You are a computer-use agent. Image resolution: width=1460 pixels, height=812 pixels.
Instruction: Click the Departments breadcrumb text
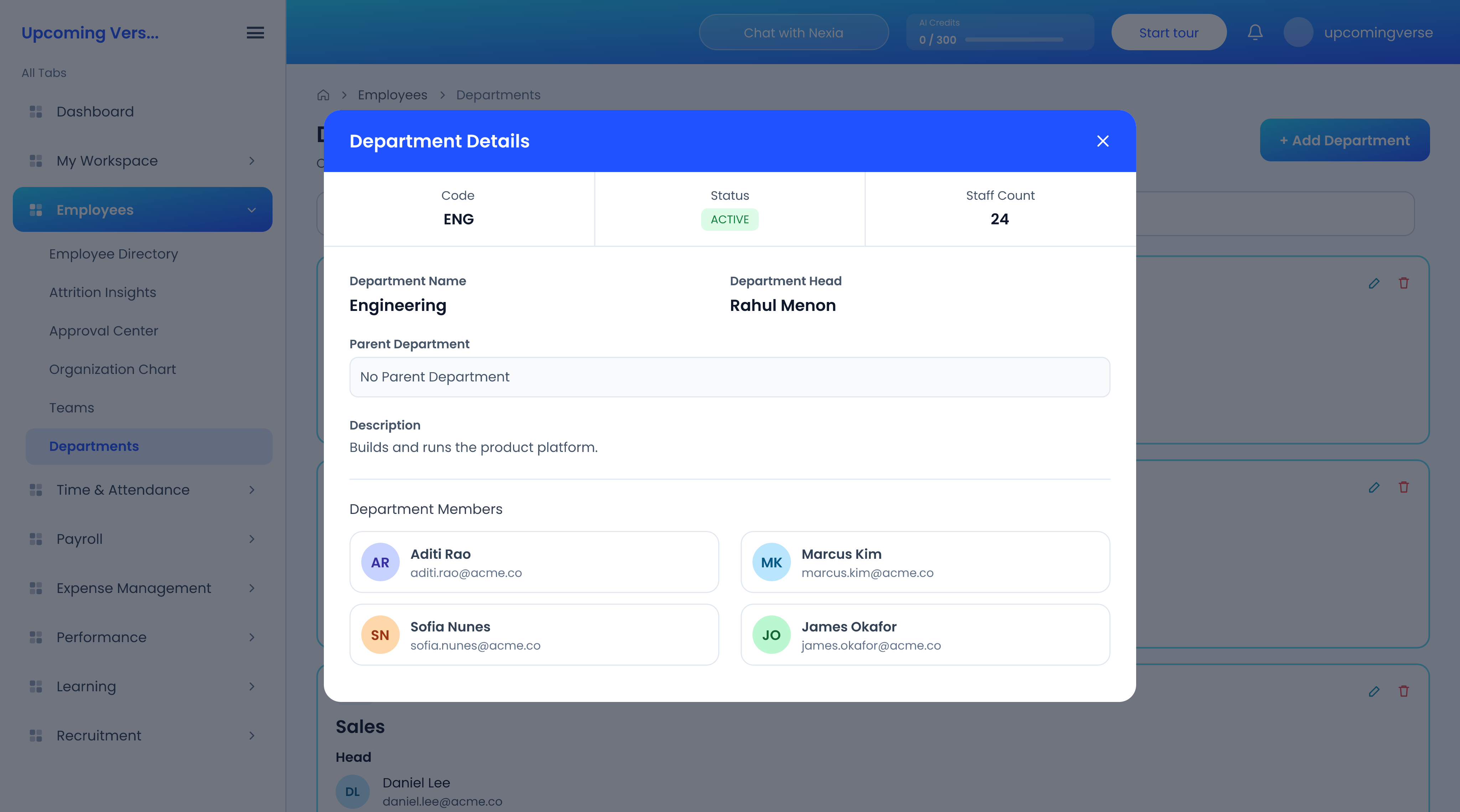498,95
